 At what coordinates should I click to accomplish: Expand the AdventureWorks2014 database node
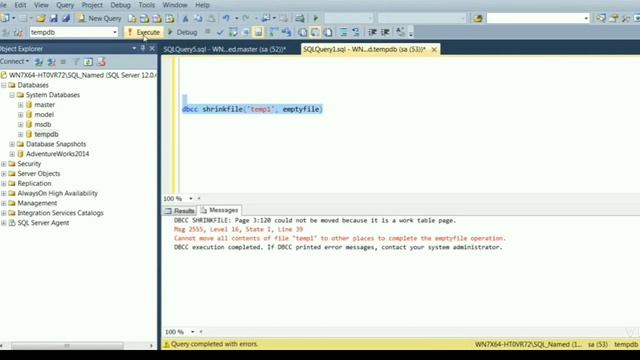tap(12, 154)
